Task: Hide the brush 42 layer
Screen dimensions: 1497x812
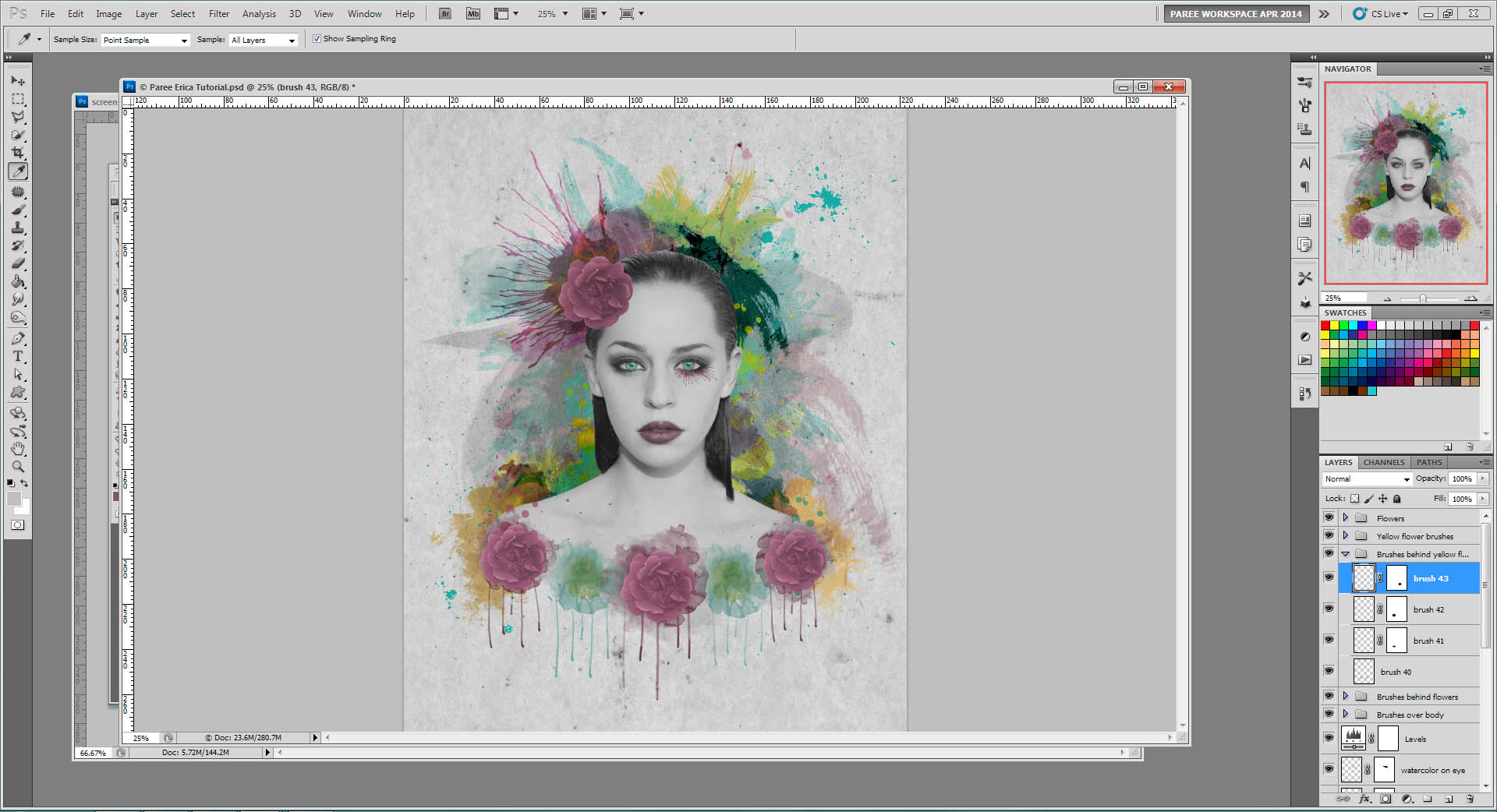Action: coord(1329,609)
